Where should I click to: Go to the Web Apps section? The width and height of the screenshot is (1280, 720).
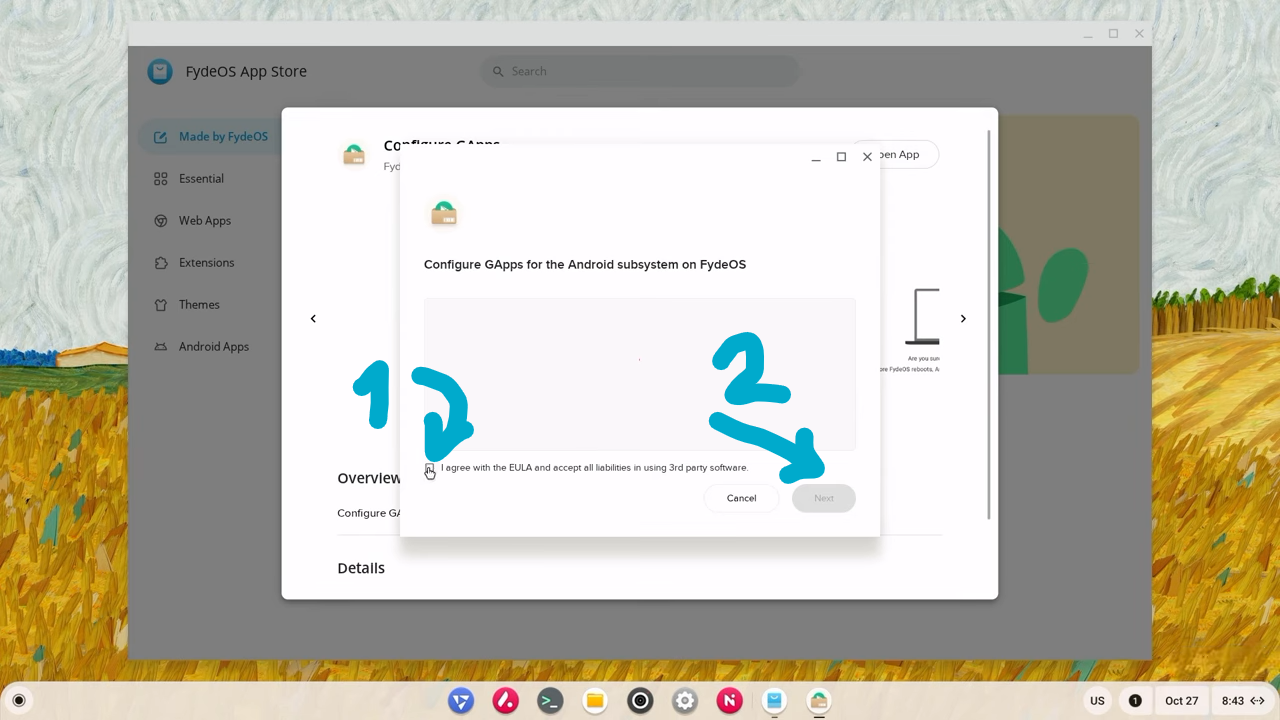pos(204,221)
